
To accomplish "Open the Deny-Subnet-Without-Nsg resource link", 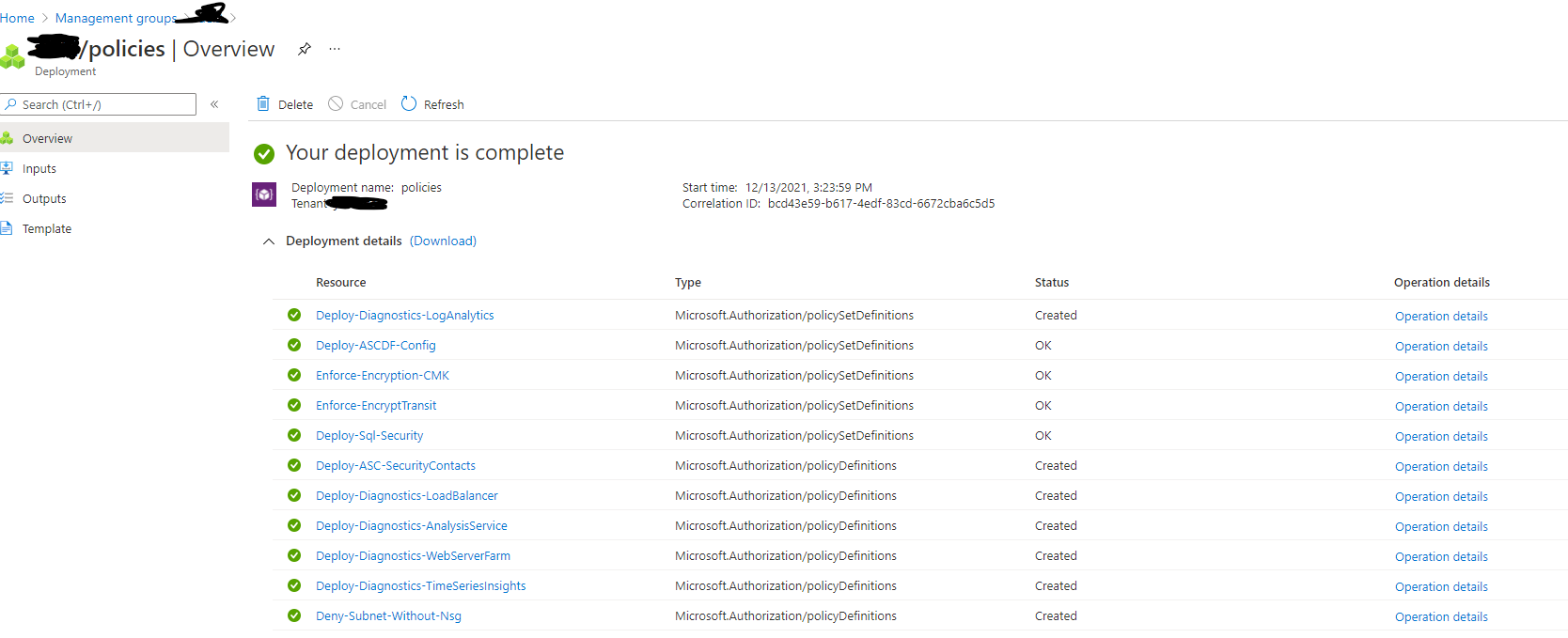I will [388, 615].
